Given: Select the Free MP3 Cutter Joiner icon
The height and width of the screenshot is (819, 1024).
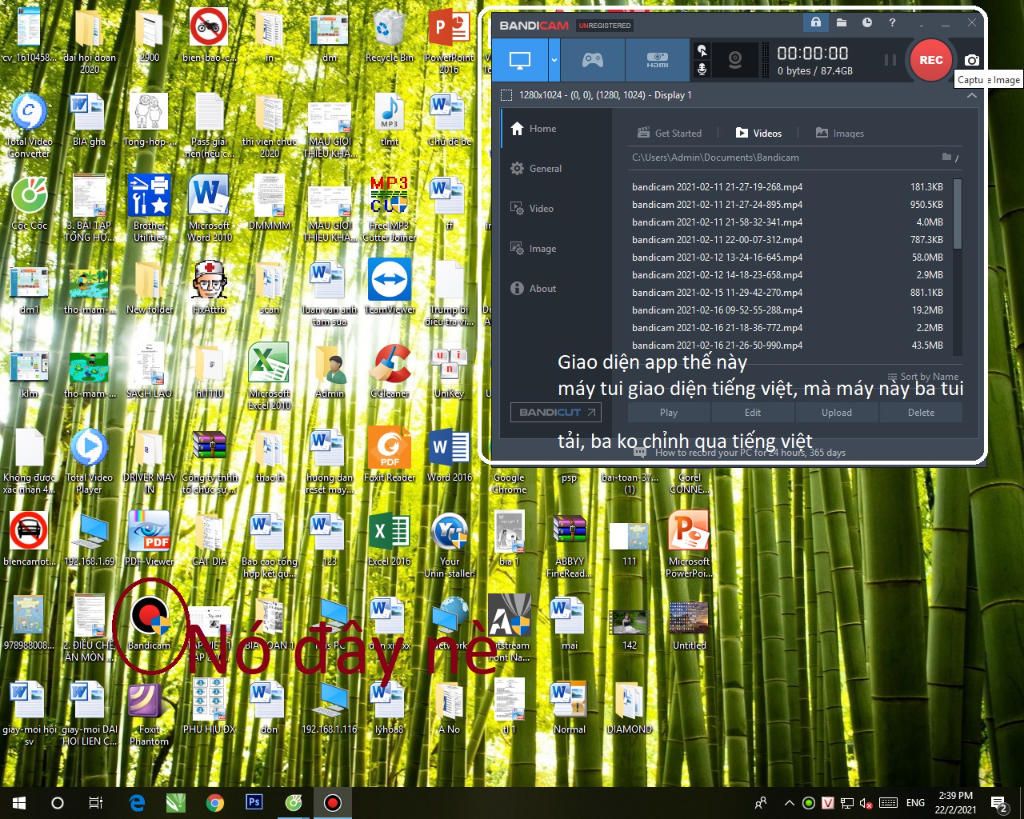Looking at the screenshot, I should 390,208.
